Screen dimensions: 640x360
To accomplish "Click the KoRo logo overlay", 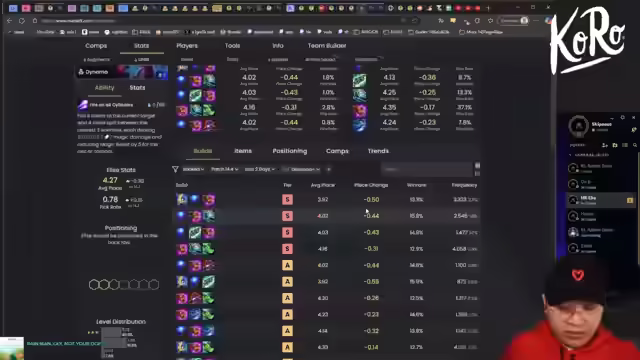I will (x=588, y=40).
